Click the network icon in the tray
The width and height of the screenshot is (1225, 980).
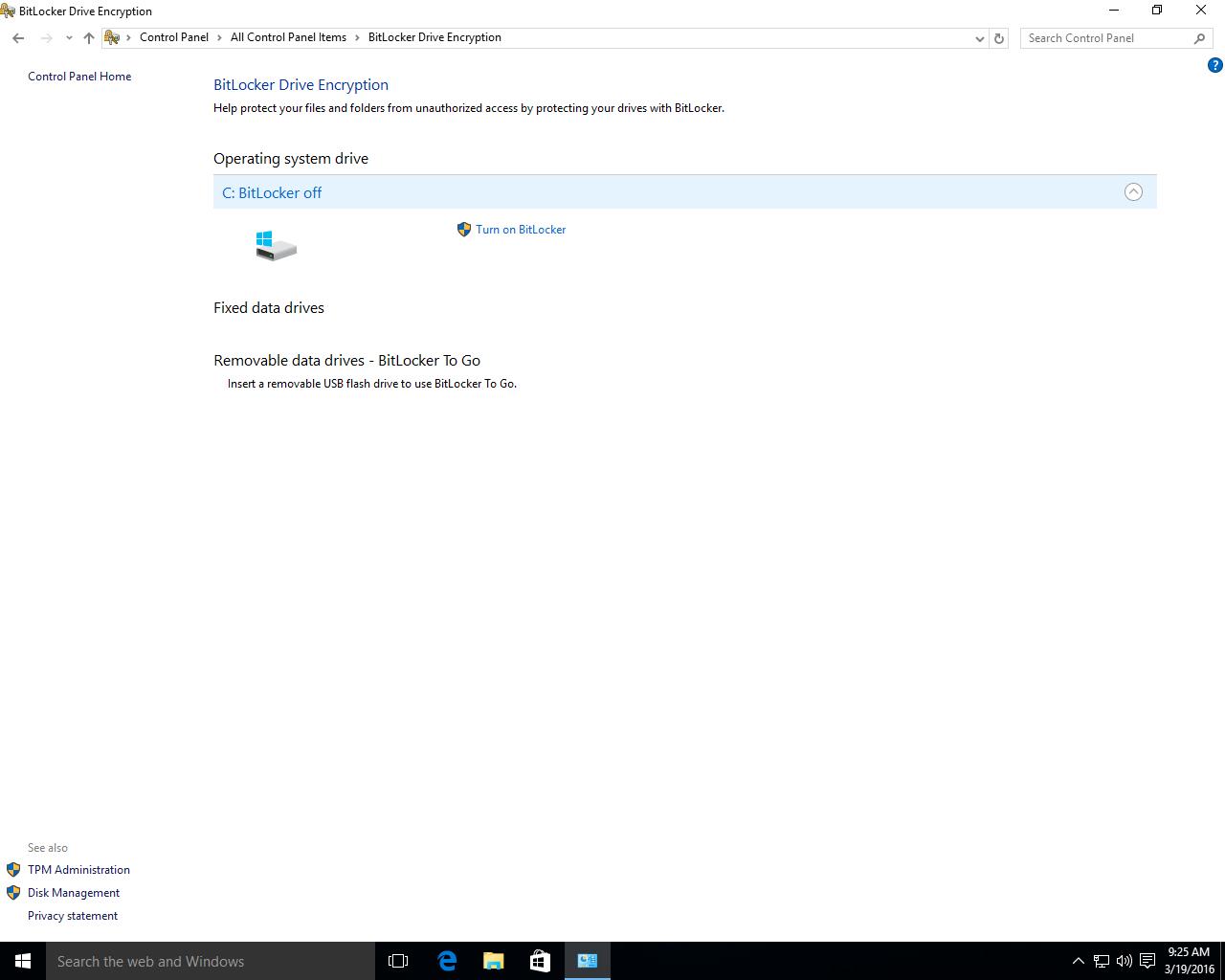click(1102, 961)
